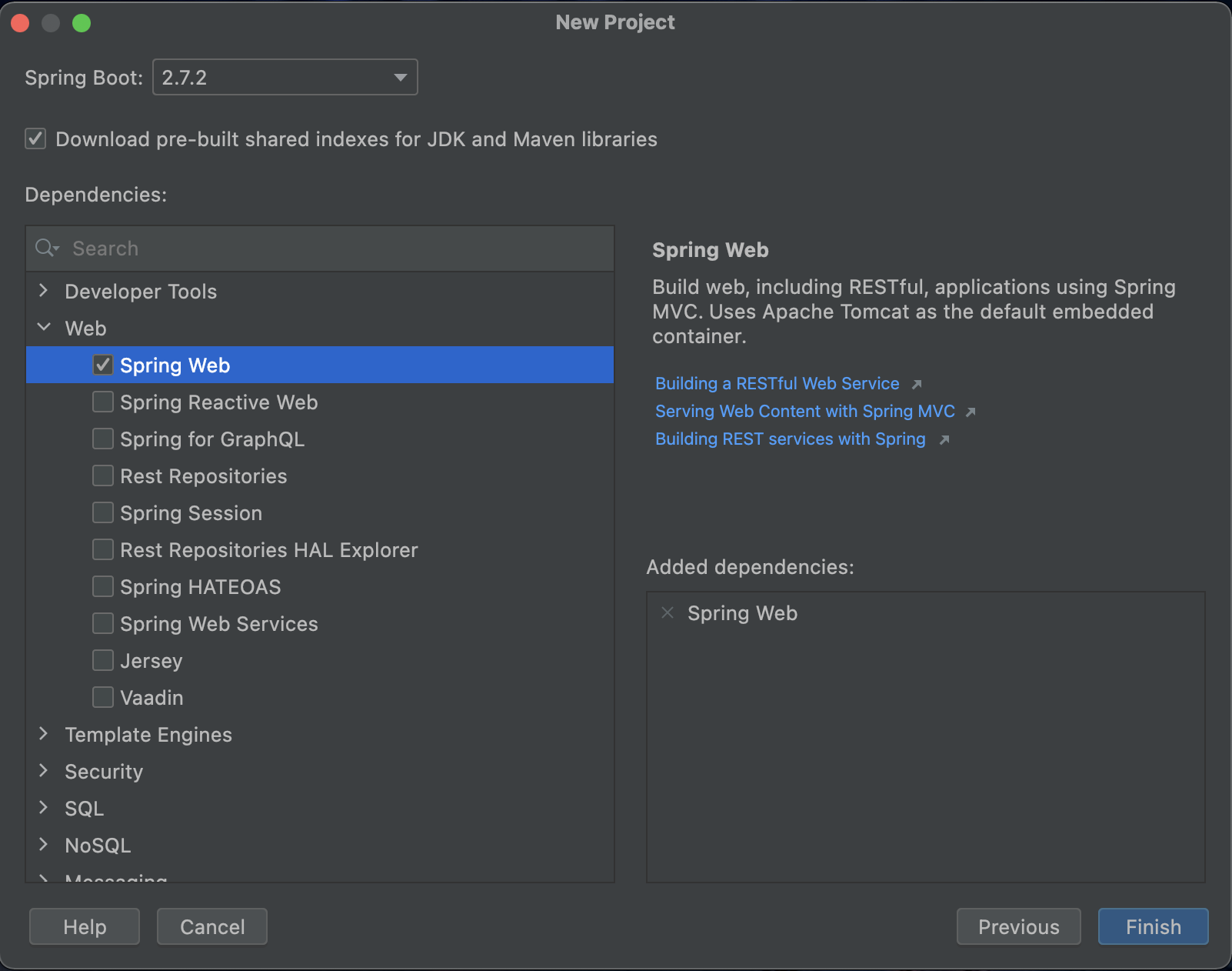
Task: Click the Vaadin label in the list
Action: pyautogui.click(x=152, y=697)
